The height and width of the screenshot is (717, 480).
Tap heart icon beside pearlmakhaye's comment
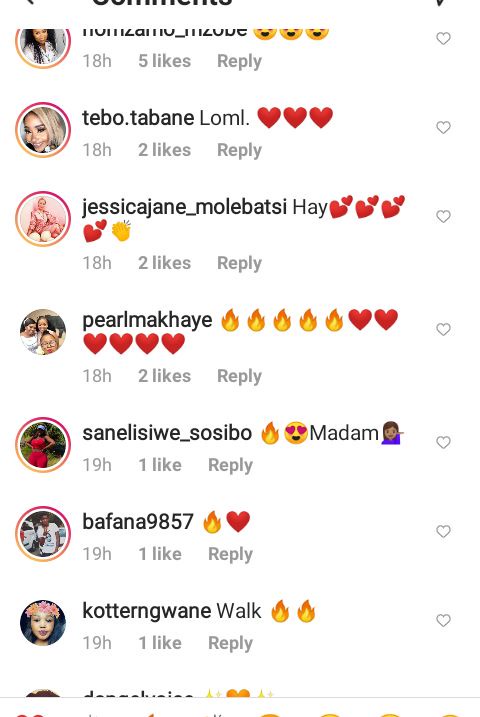[443, 329]
